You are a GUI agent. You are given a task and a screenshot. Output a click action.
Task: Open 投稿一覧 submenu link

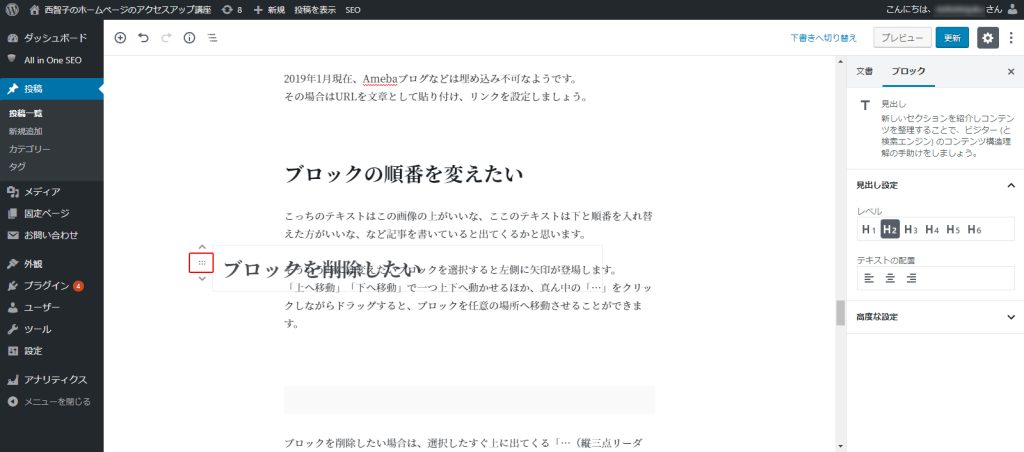point(25,113)
